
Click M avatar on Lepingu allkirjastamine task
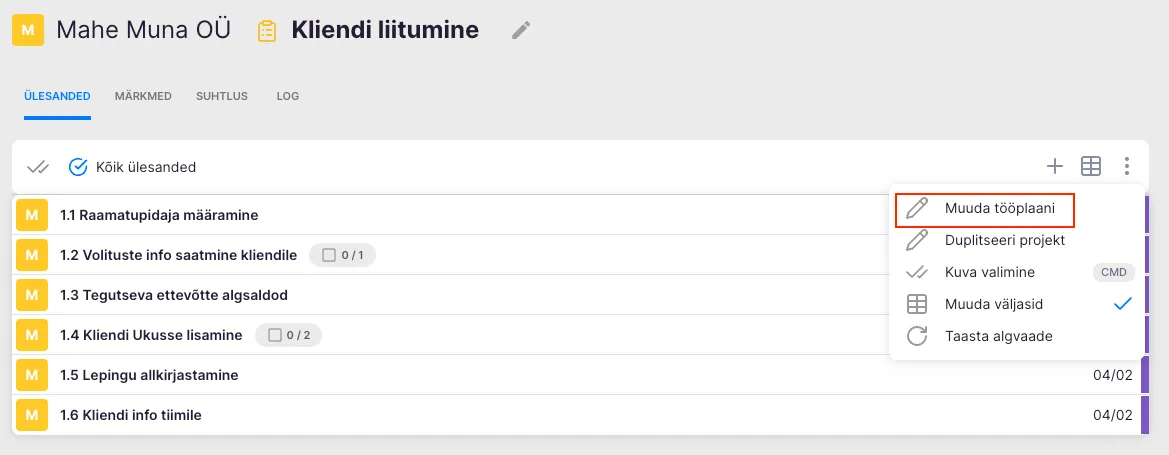click(x=32, y=375)
